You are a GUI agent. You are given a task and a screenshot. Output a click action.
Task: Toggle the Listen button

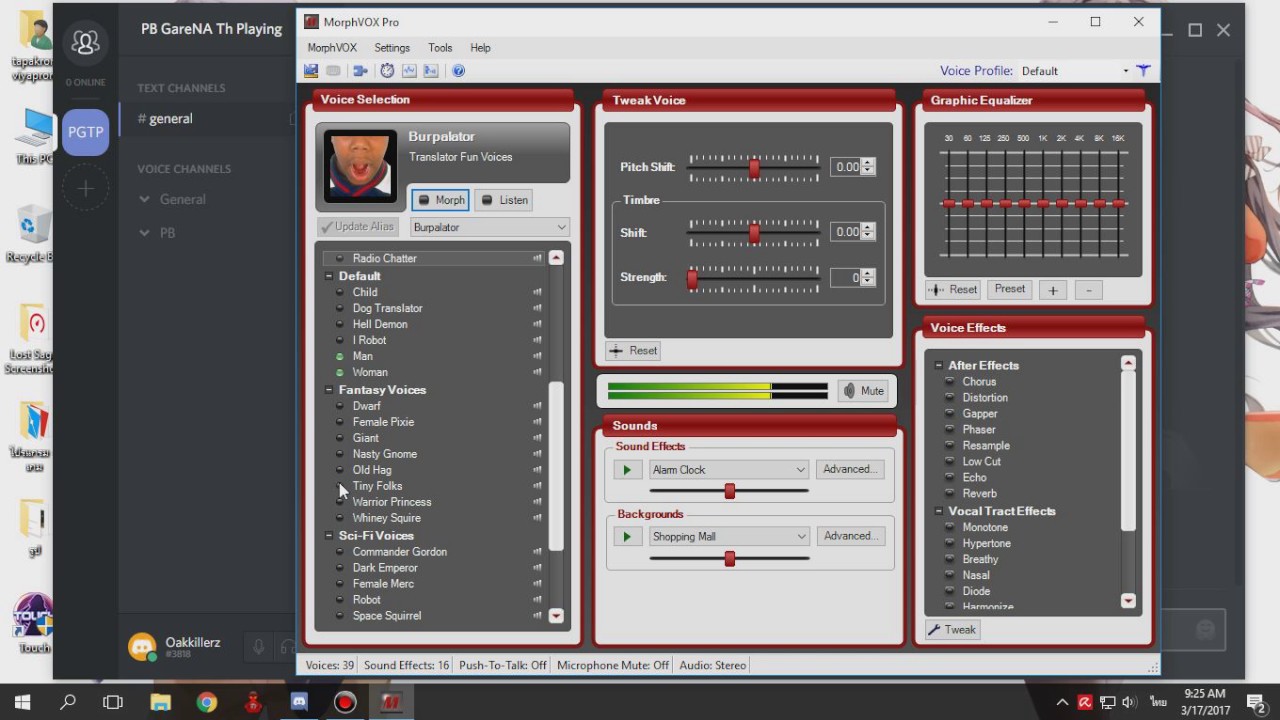pyautogui.click(x=504, y=200)
